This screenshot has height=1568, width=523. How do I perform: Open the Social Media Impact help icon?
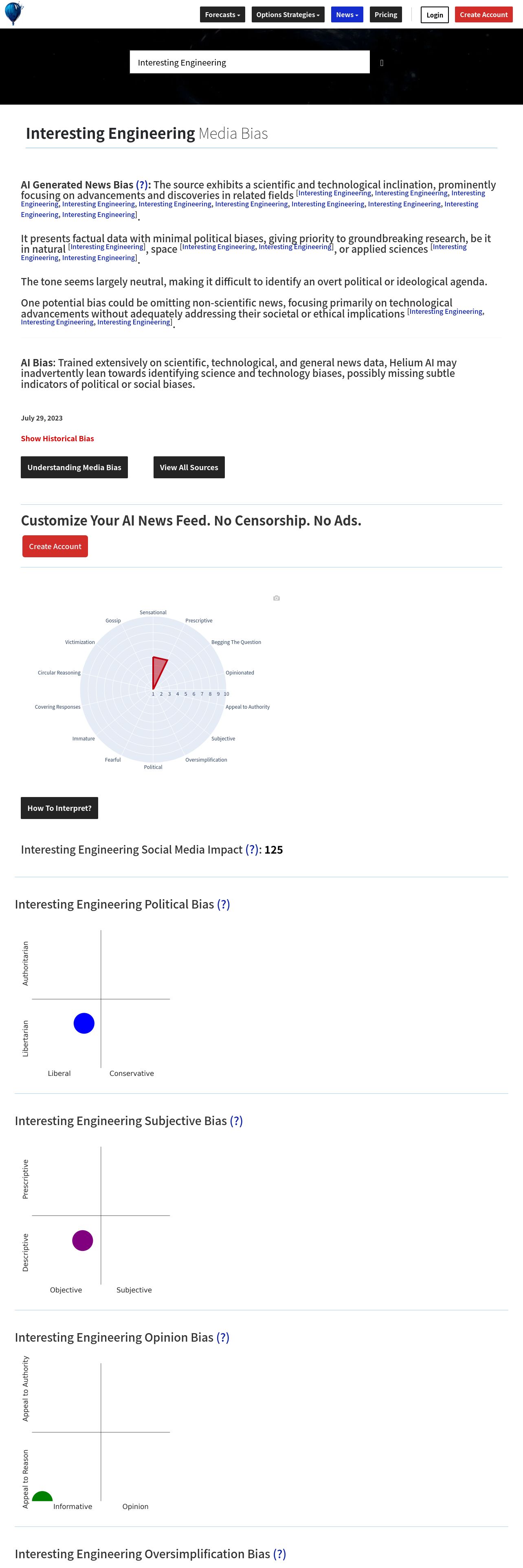click(252, 850)
